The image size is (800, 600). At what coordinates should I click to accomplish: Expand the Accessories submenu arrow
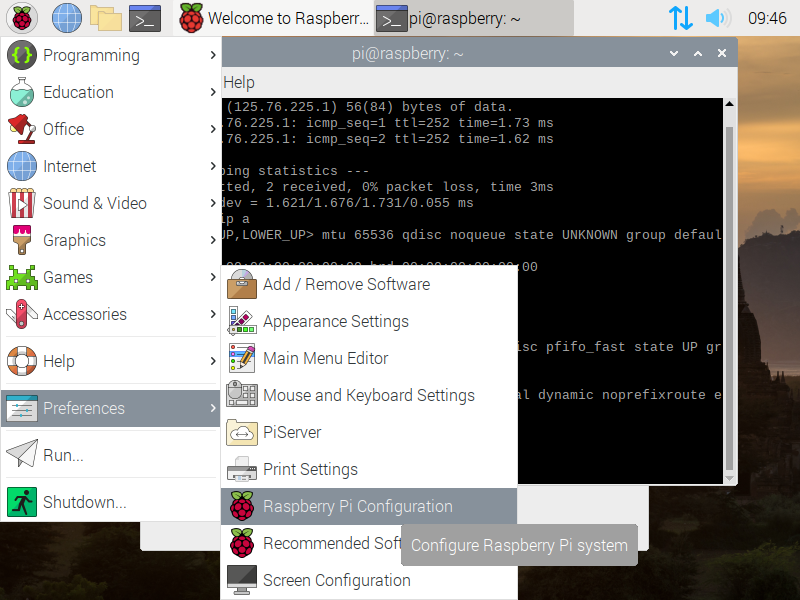pyautogui.click(x=213, y=314)
